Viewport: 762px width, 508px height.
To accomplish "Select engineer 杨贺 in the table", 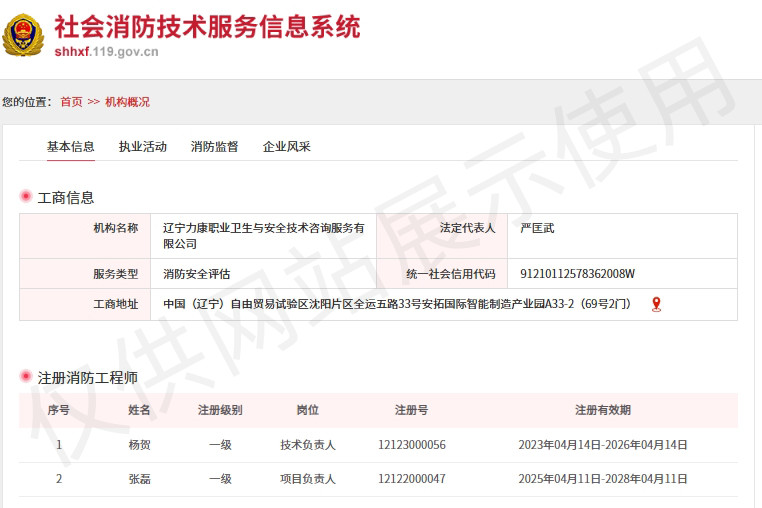I will pos(139,445).
